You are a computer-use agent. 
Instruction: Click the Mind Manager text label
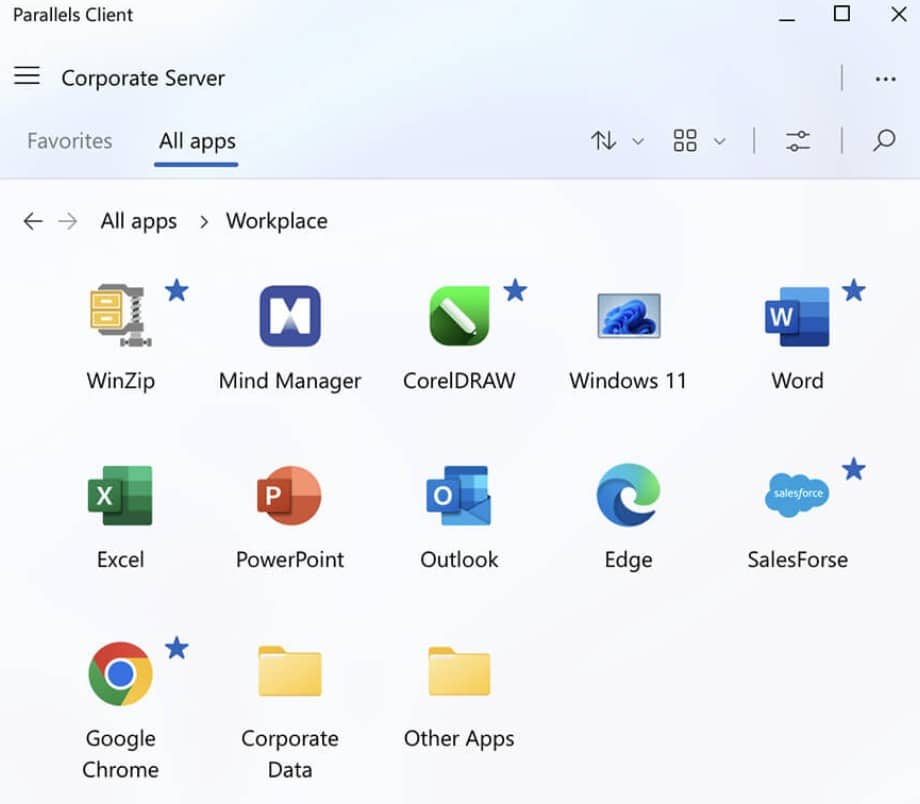click(290, 381)
